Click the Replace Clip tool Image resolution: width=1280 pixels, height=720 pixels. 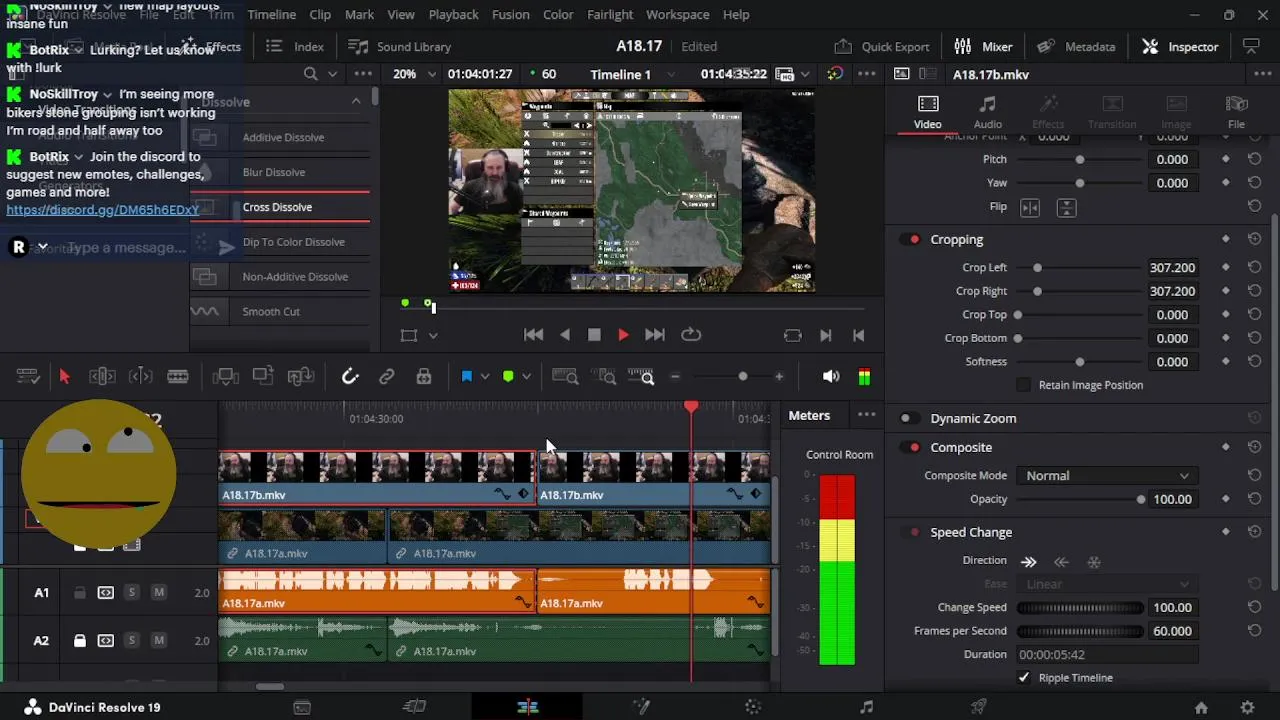(300, 376)
